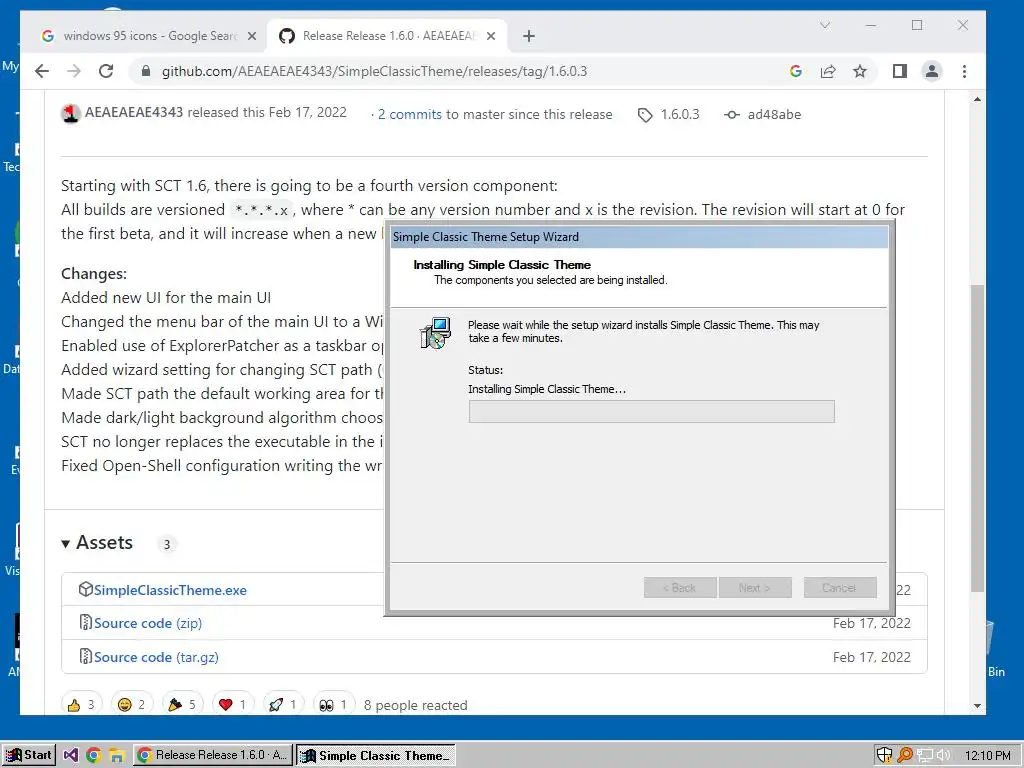
Task: Close the Release Release 1.6.0 tab
Action: pyautogui.click(x=491, y=37)
